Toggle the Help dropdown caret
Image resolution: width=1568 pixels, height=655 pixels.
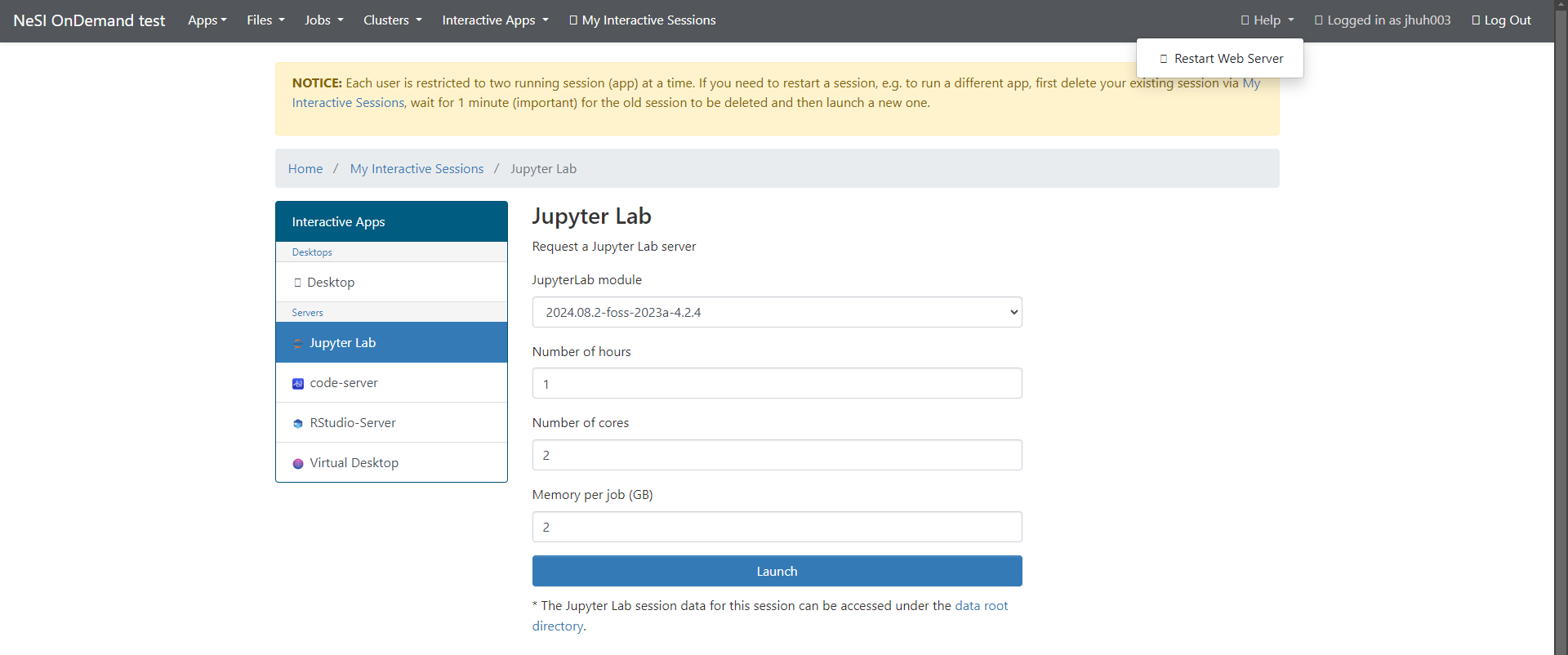1291,20
